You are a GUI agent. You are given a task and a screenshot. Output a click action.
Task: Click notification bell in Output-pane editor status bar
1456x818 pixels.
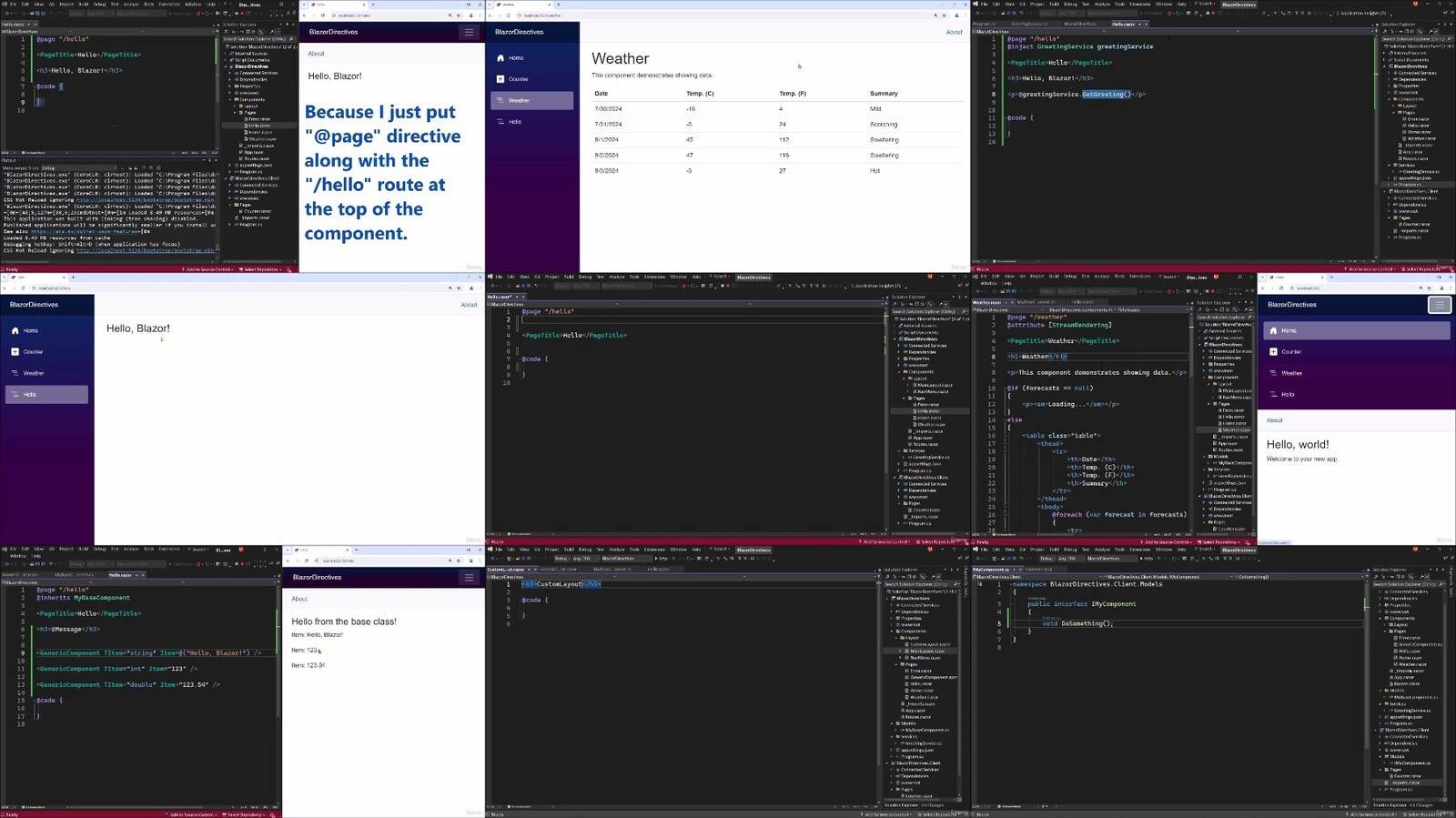click(x=288, y=269)
